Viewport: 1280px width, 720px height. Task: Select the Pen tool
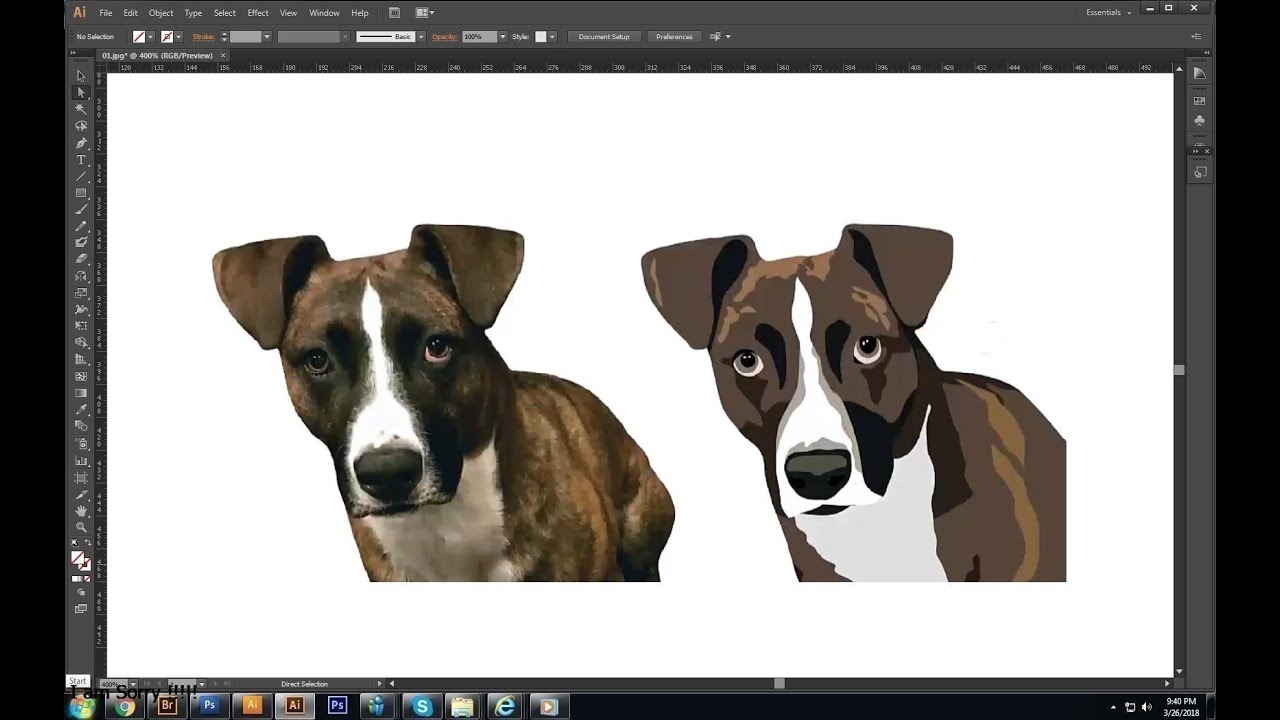(81, 143)
